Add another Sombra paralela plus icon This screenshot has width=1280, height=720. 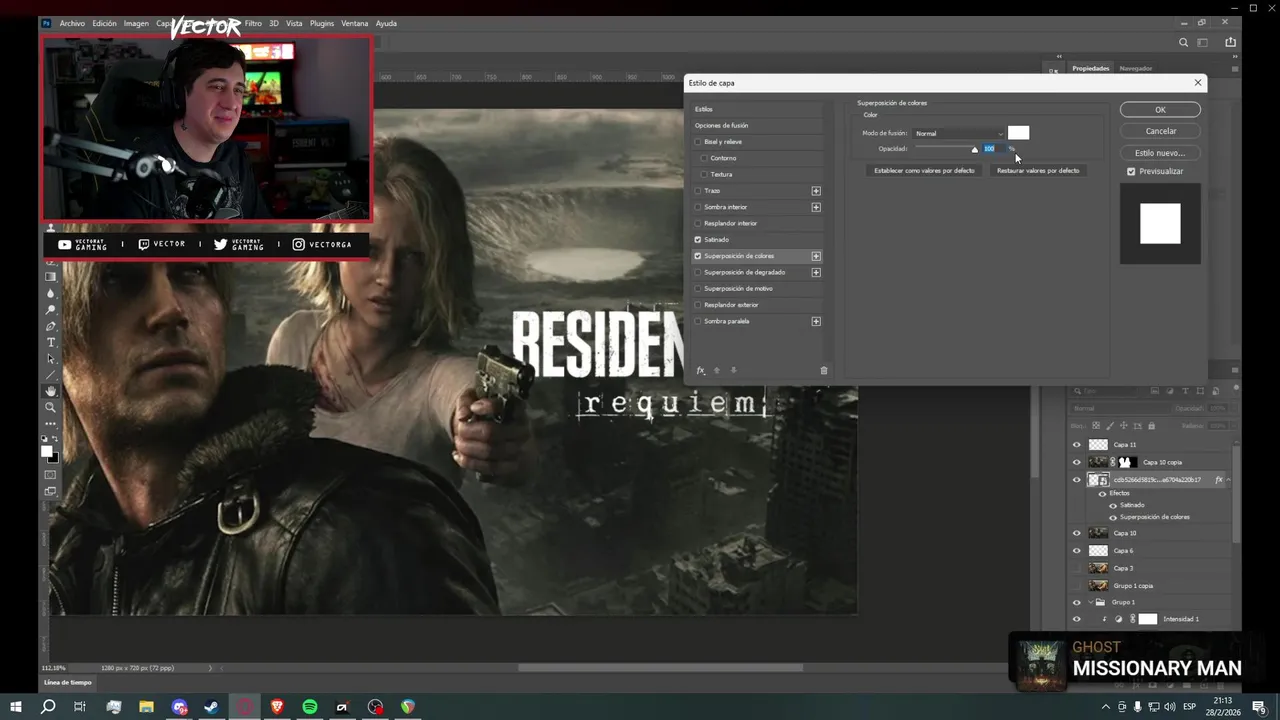816,321
